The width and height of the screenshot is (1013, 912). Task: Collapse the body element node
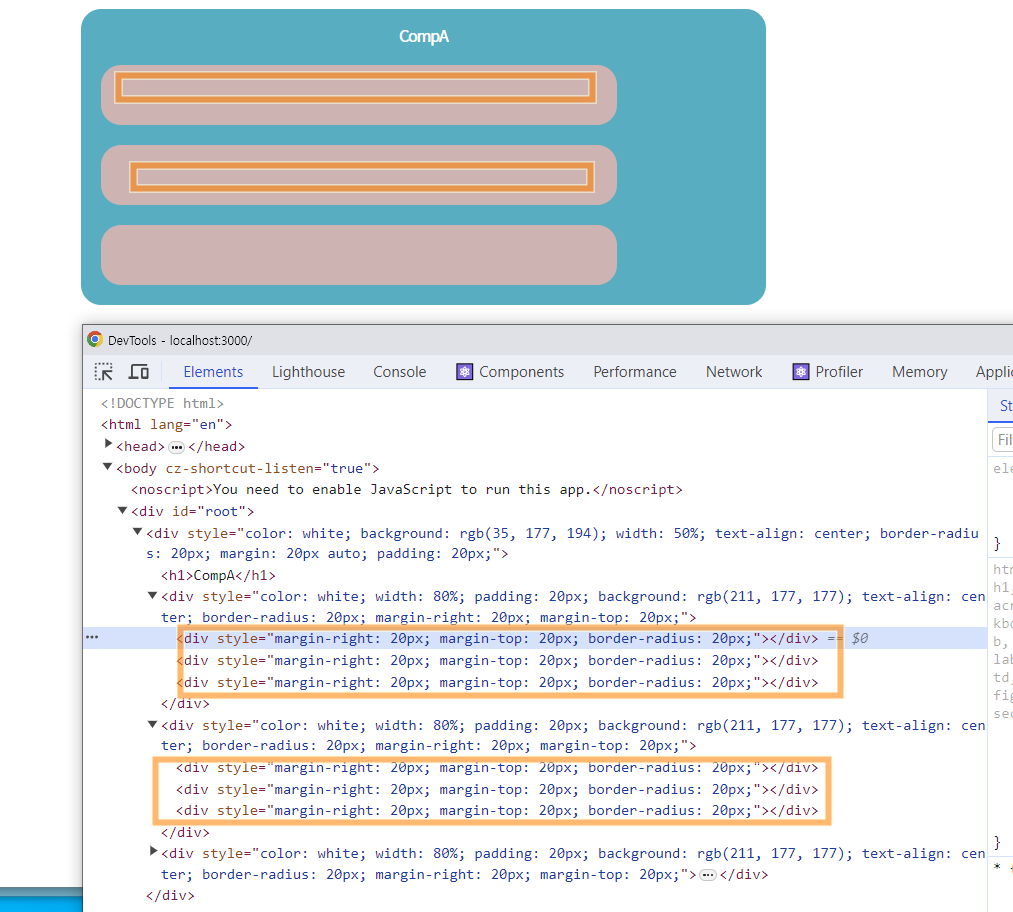108,467
